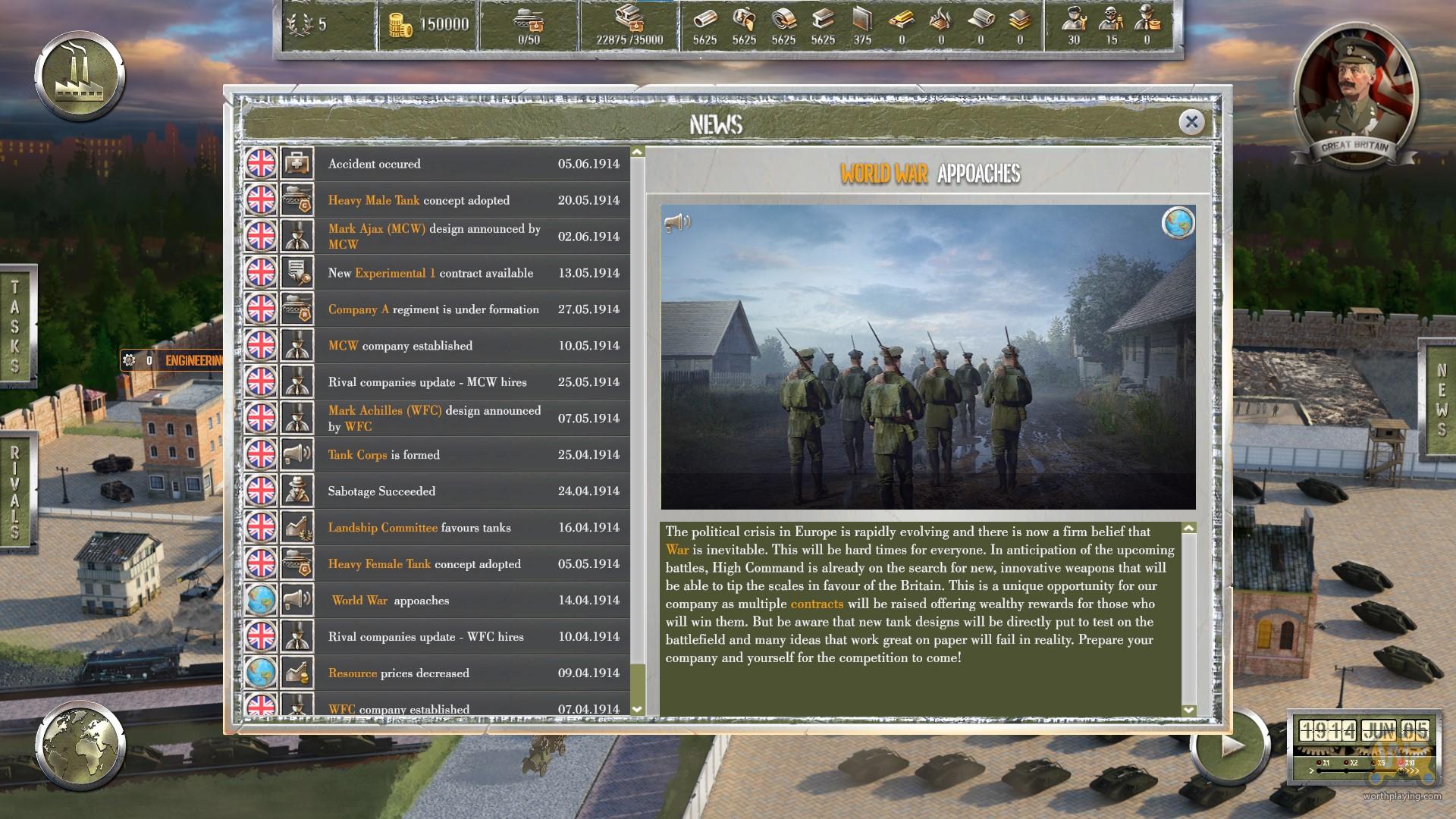
Task: Select X2 game speed indicator
Action: [1346, 763]
